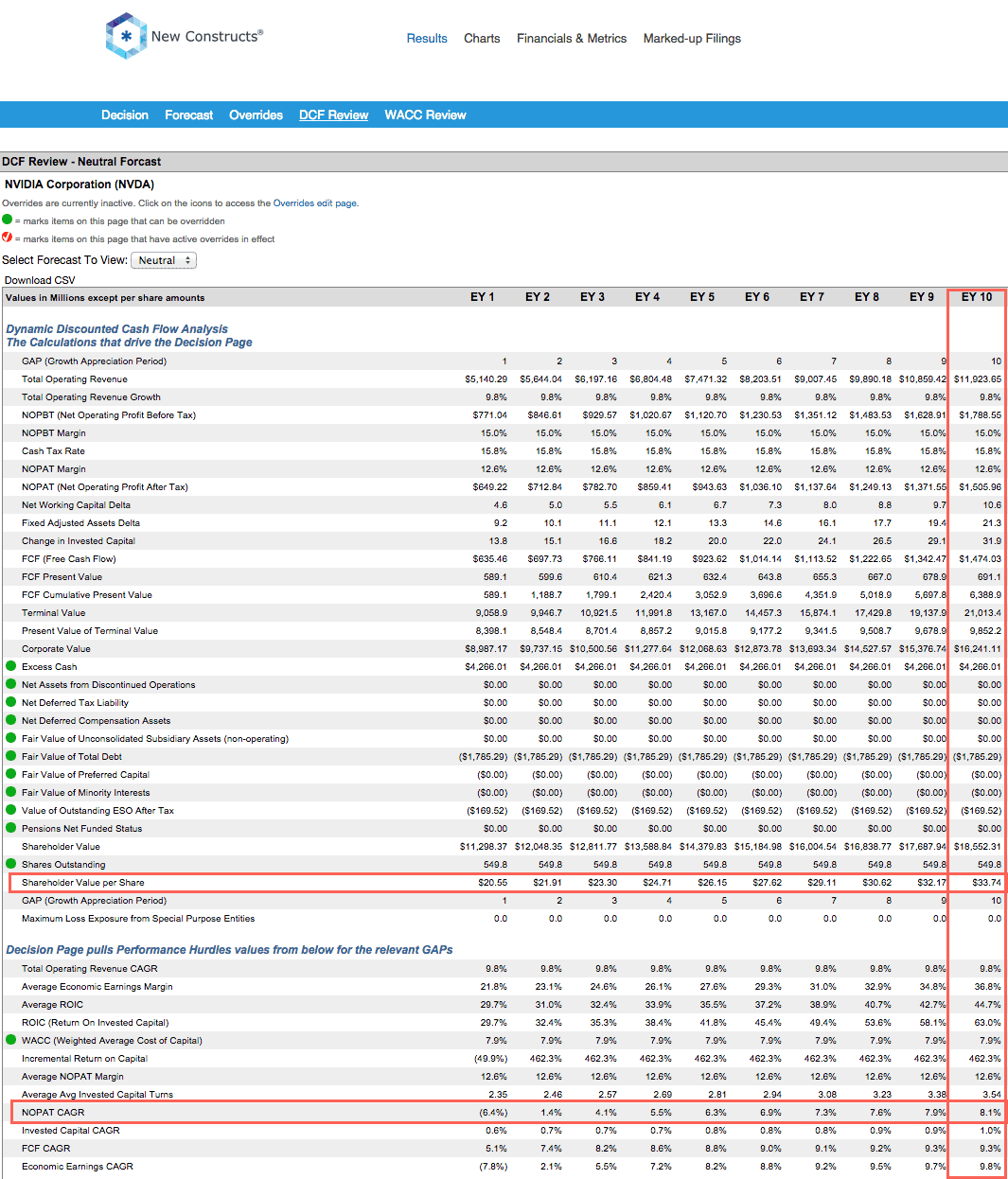Click the NOPAT CAGR row label
1008x1179 pixels.
[x=53, y=1113]
